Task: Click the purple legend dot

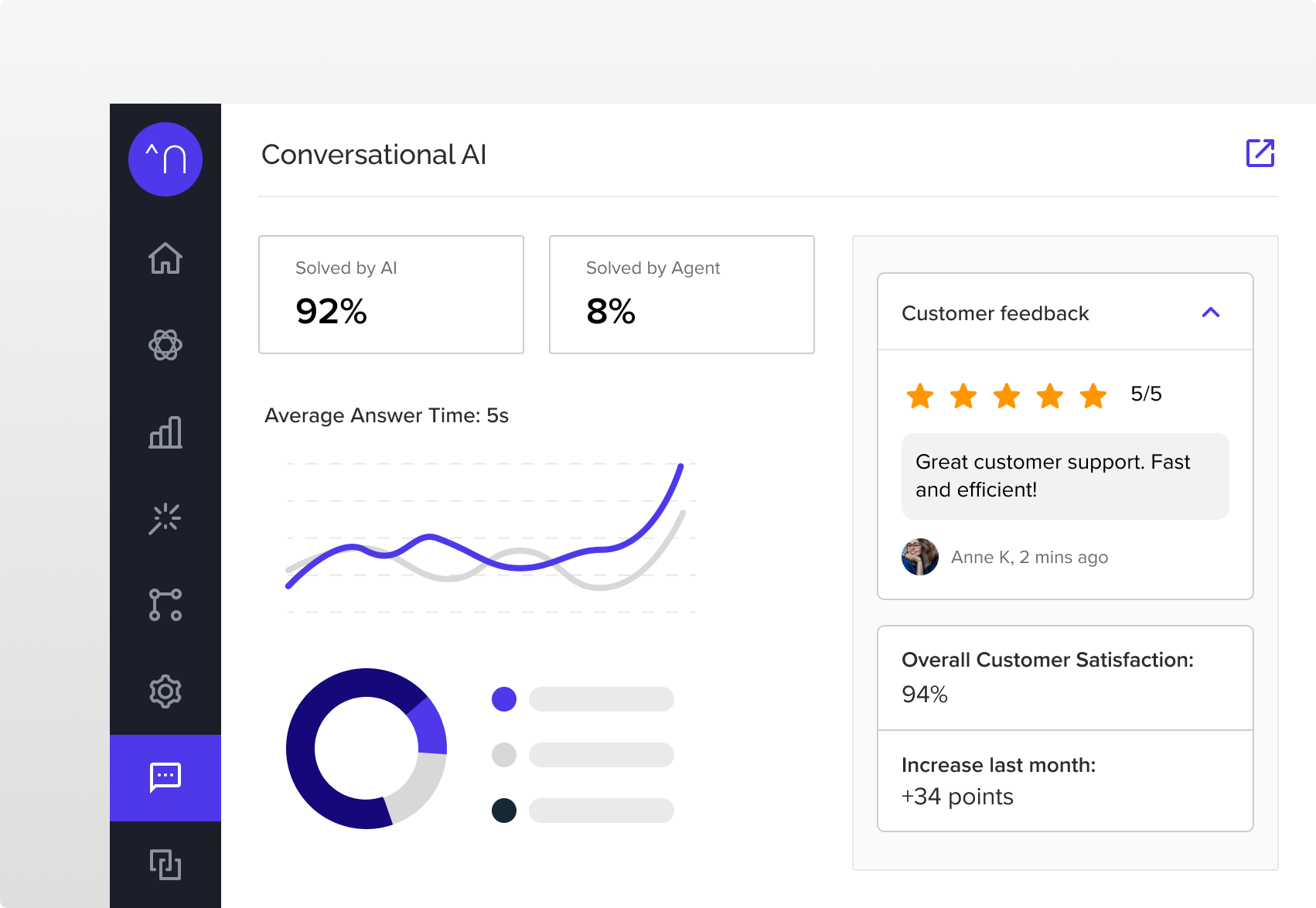Action: (x=504, y=699)
